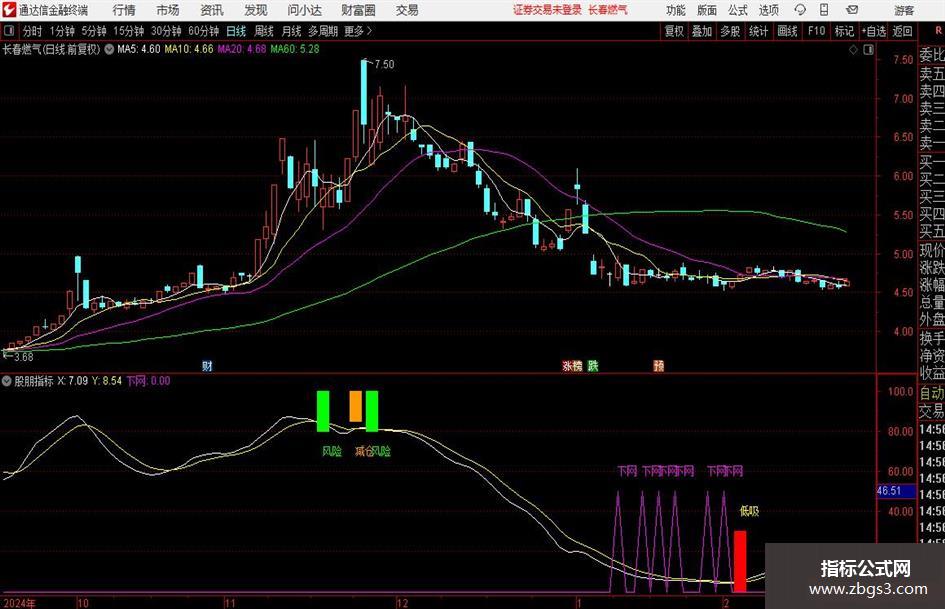Click the 涨 marker below the chart

(x=567, y=366)
